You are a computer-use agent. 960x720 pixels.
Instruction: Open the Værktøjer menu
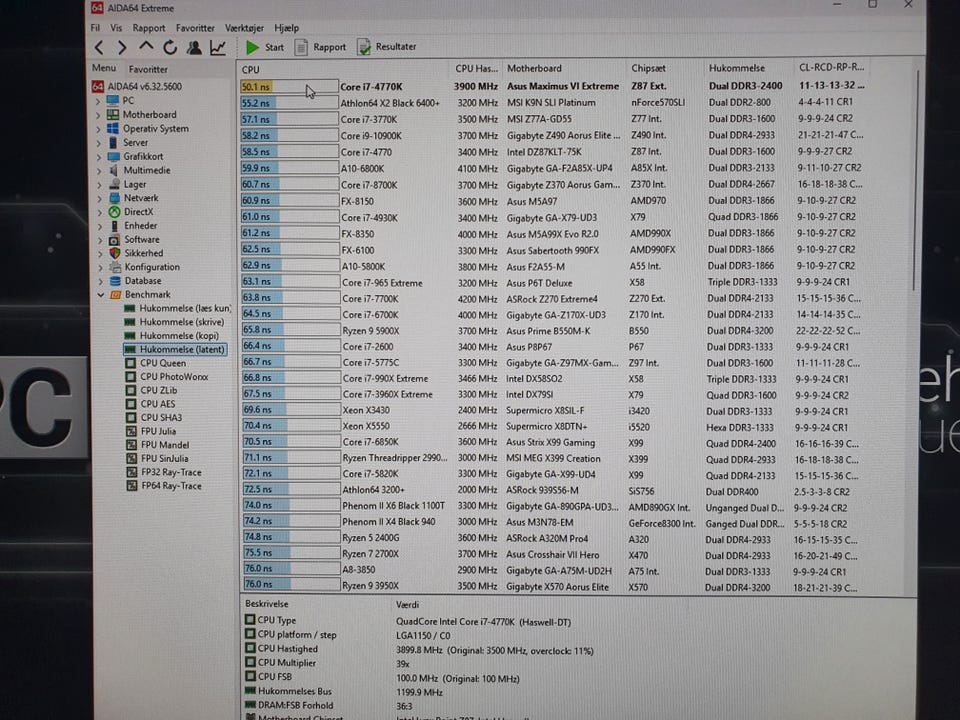click(x=244, y=28)
